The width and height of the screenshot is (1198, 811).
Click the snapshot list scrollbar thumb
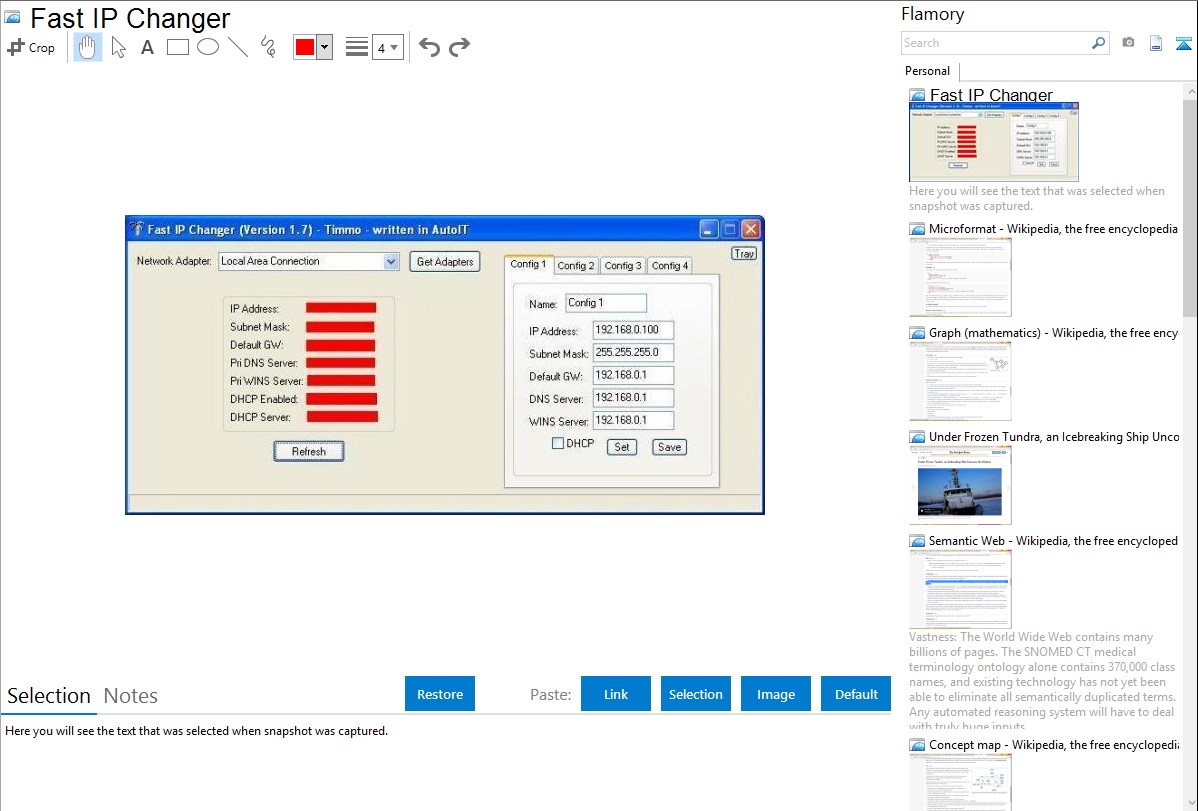[1190, 206]
